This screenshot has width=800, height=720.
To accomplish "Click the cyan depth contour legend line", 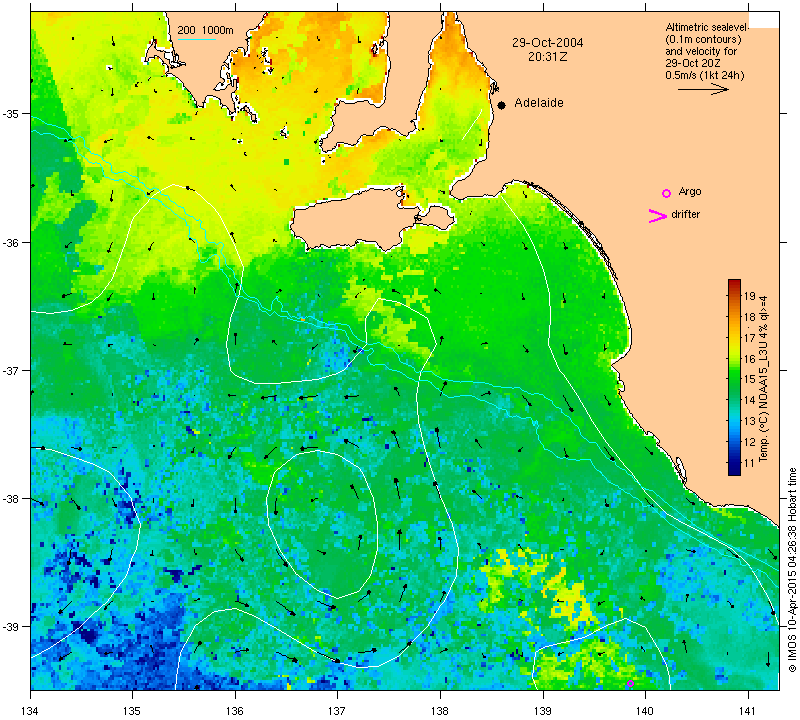I will pos(196,39).
